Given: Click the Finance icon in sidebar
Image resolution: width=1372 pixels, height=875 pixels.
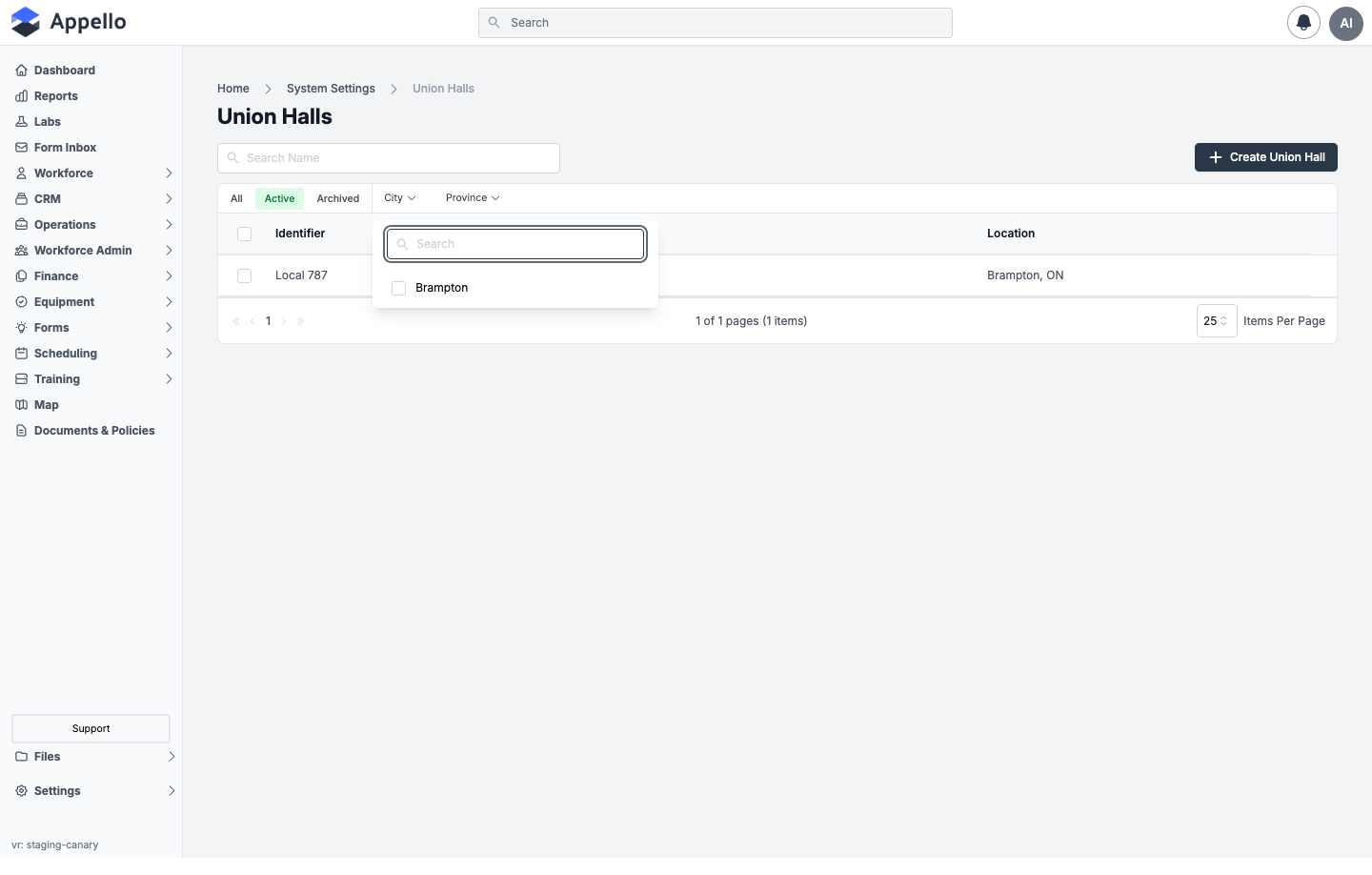Looking at the screenshot, I should [21, 276].
